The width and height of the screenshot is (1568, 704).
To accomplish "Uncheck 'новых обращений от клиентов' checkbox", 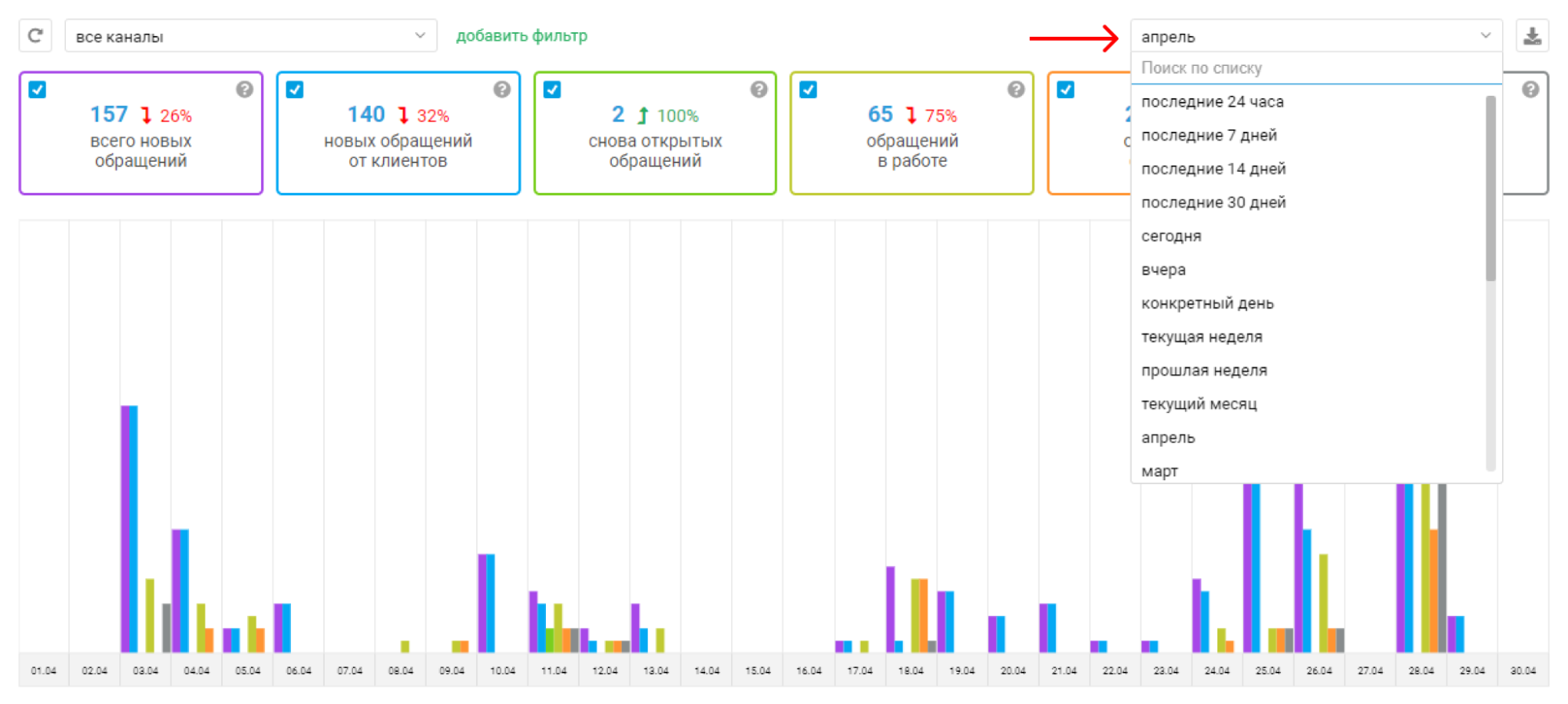I will (295, 89).
